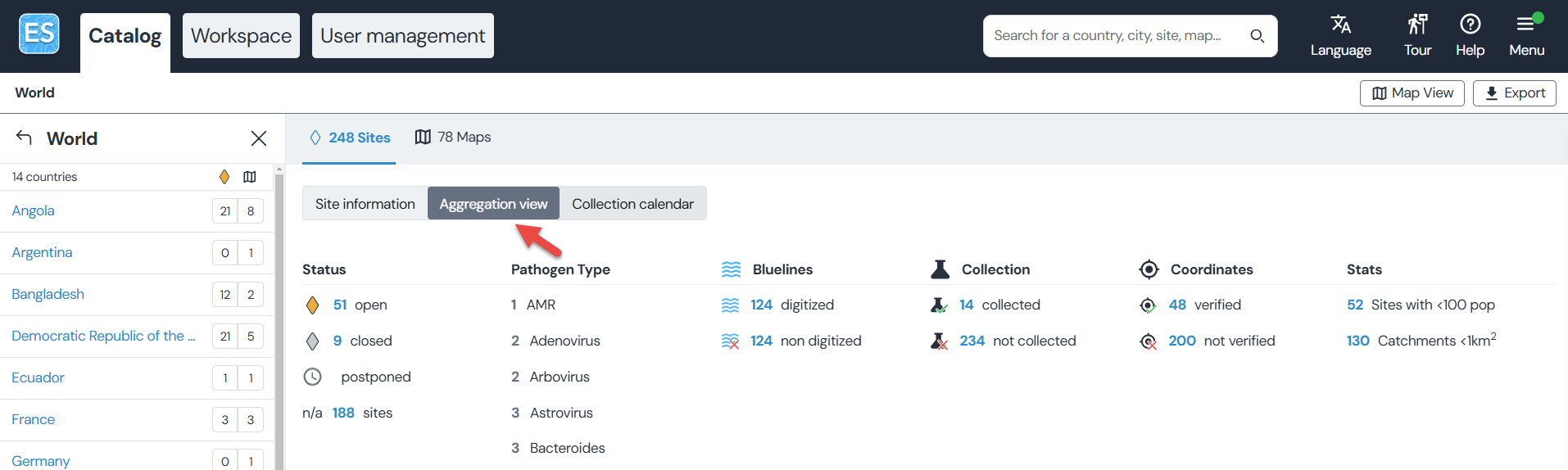The height and width of the screenshot is (470, 1568).
Task: Switch to Site information view
Action: (x=365, y=204)
